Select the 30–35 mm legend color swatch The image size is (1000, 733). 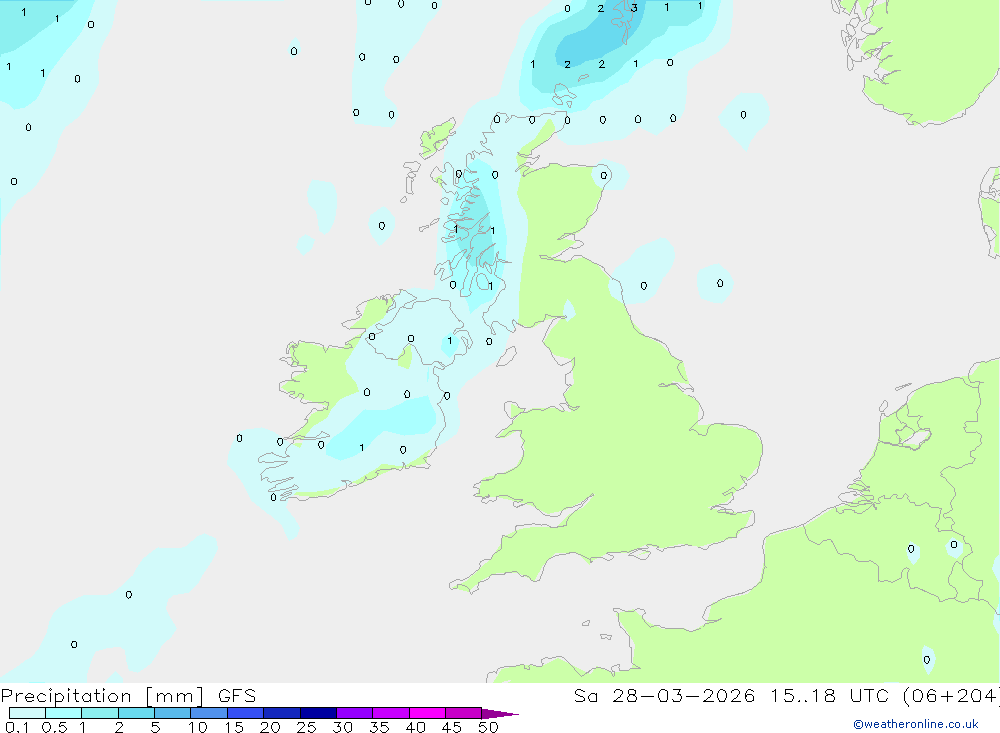coord(355,713)
